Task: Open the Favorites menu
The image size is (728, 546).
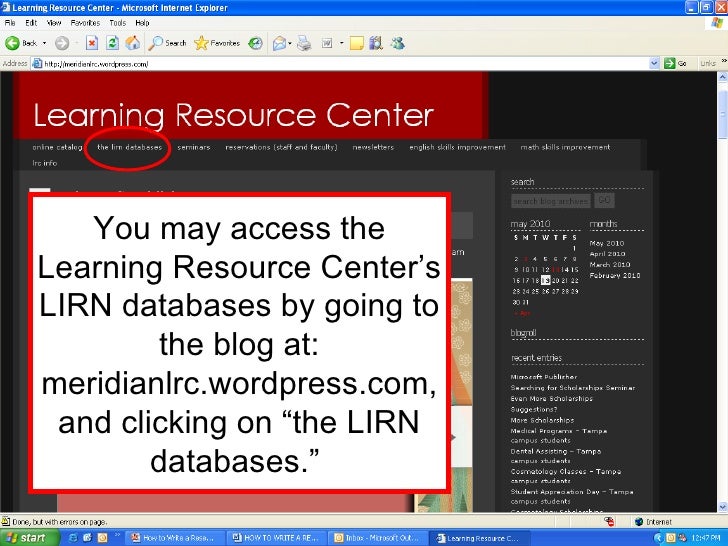Action: [x=85, y=23]
